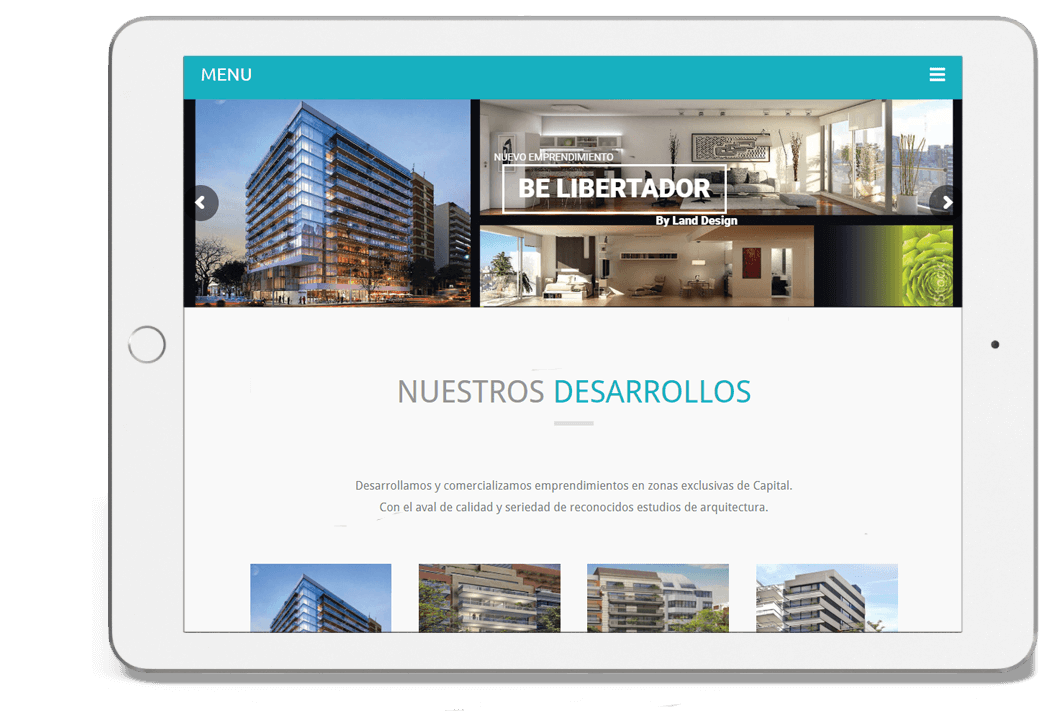Open fourth development thumbnail with dark balconies
This screenshot has width=1050, height=711.
click(x=827, y=598)
